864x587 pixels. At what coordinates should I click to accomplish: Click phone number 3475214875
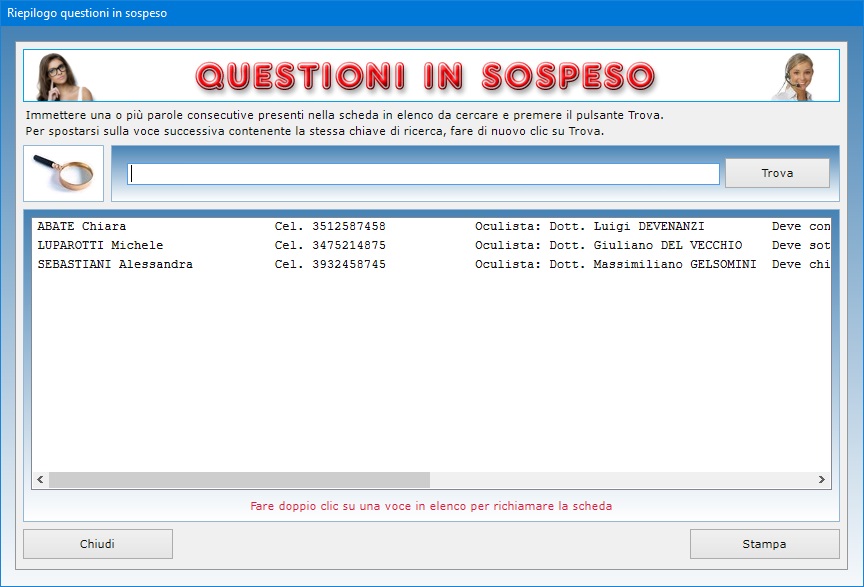(x=349, y=245)
